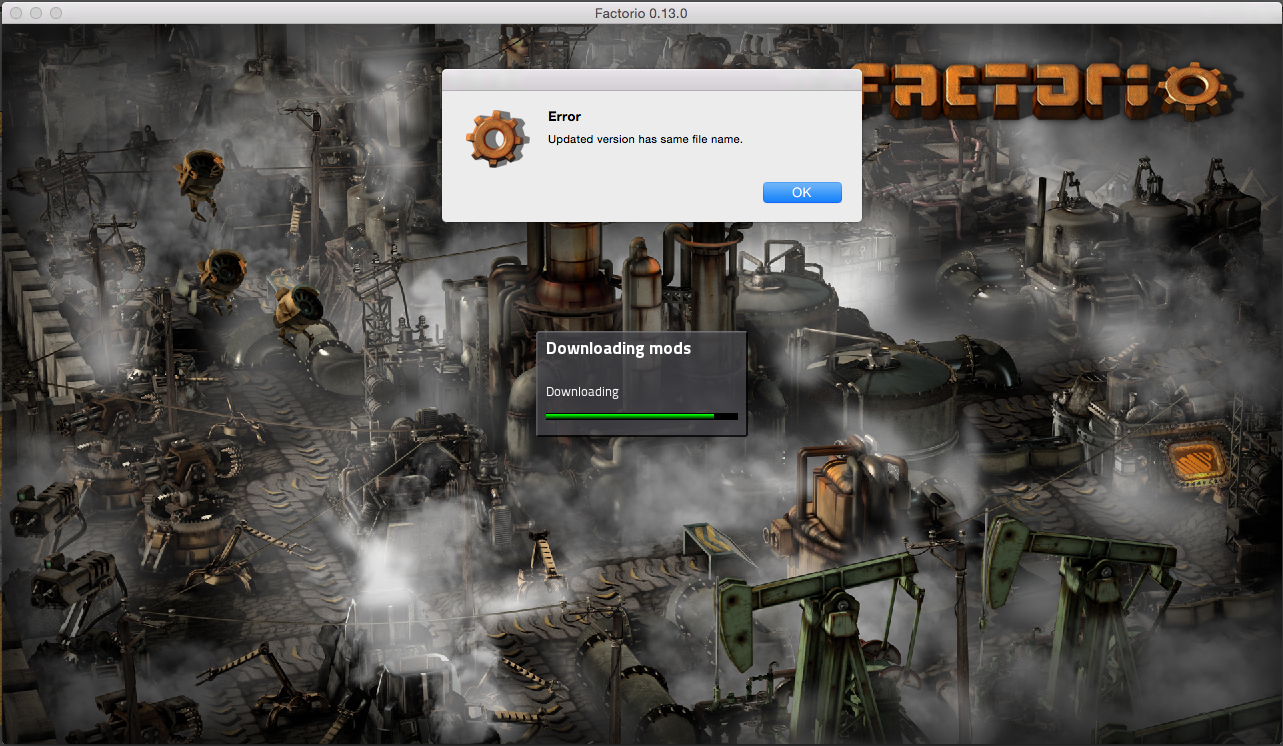Close the Factorio window
This screenshot has width=1283, height=746.
(15, 13)
